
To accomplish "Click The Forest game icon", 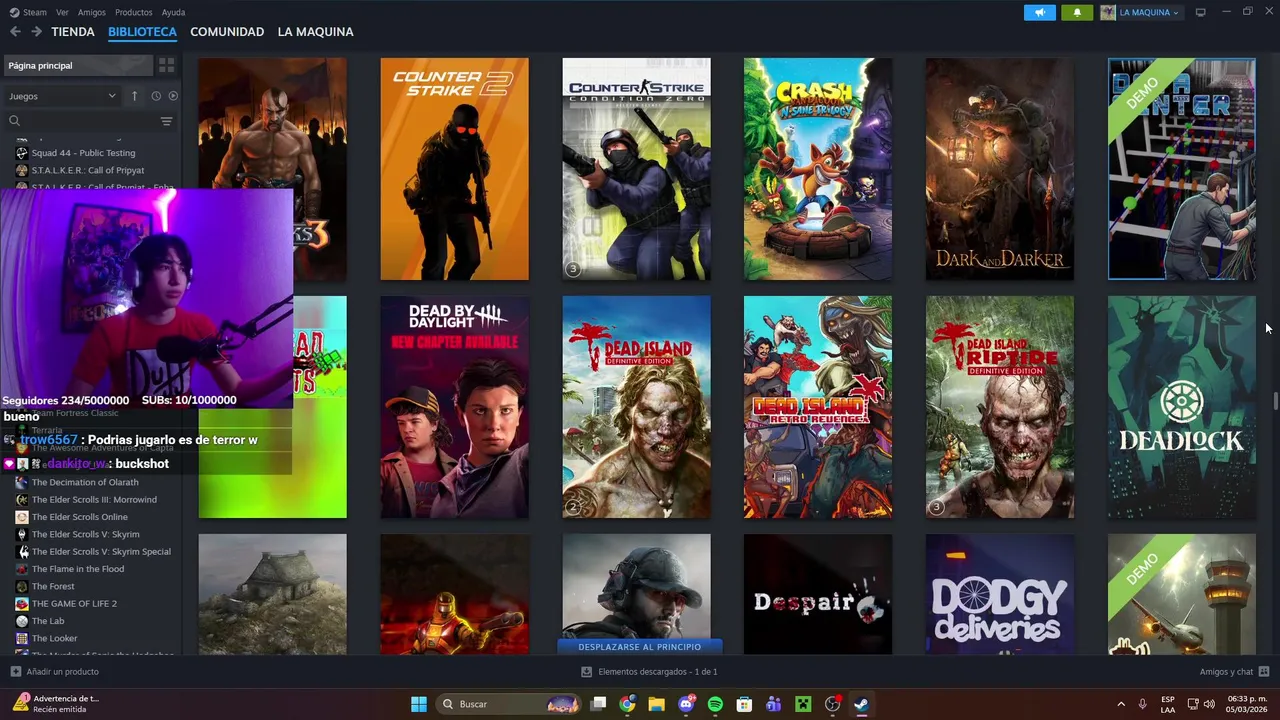I will [22, 586].
